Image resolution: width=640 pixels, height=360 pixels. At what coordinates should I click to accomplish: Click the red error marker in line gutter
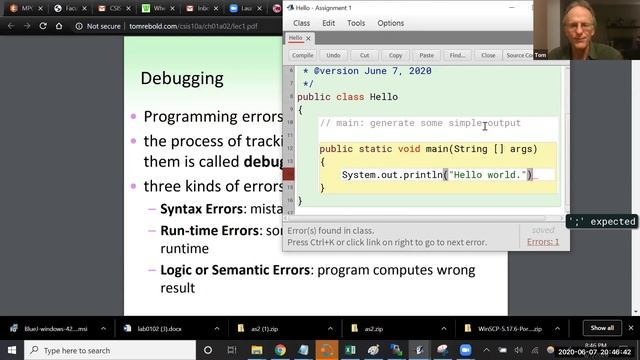(289, 175)
